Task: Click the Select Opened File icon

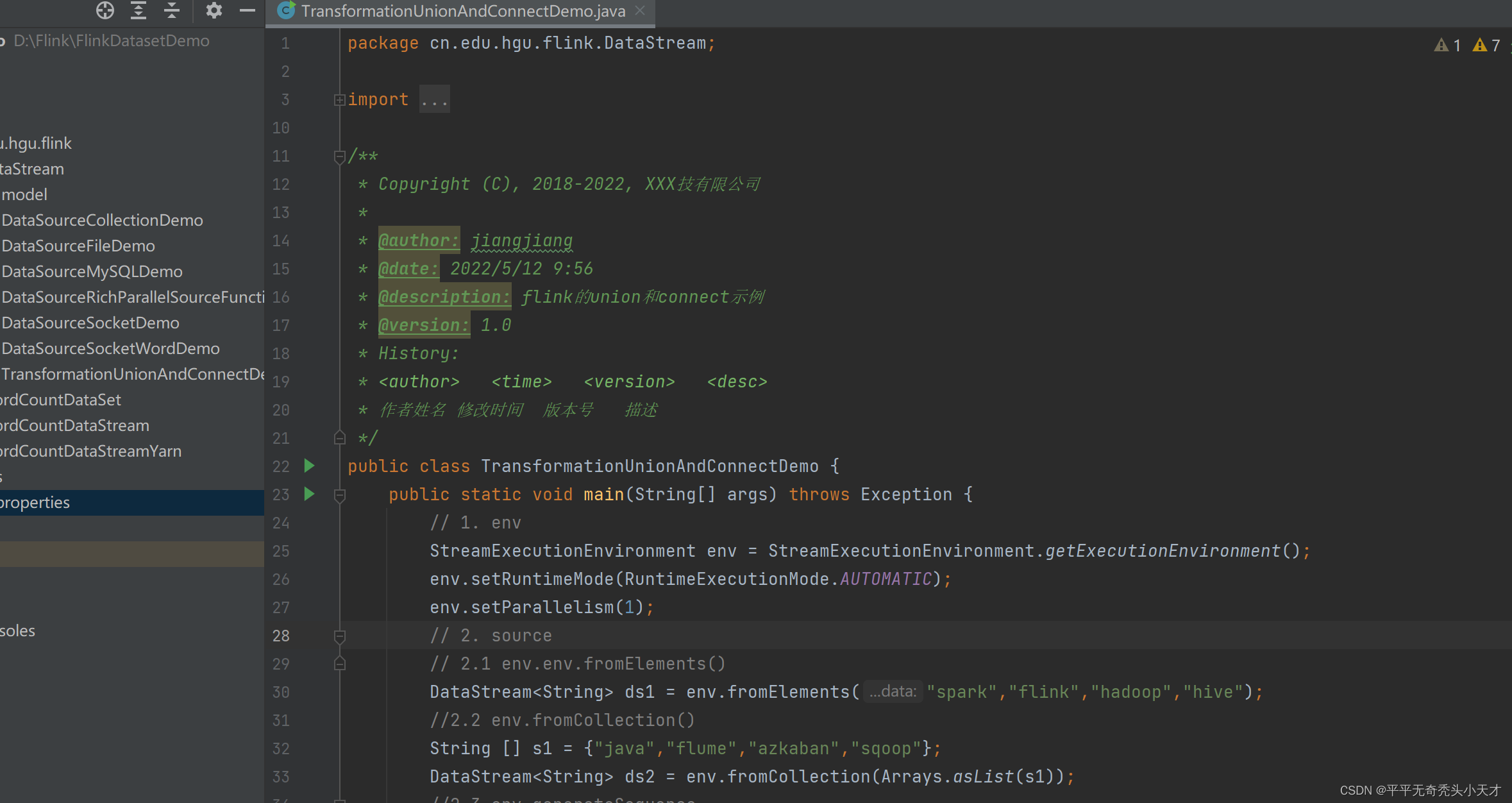Action: coord(105,10)
